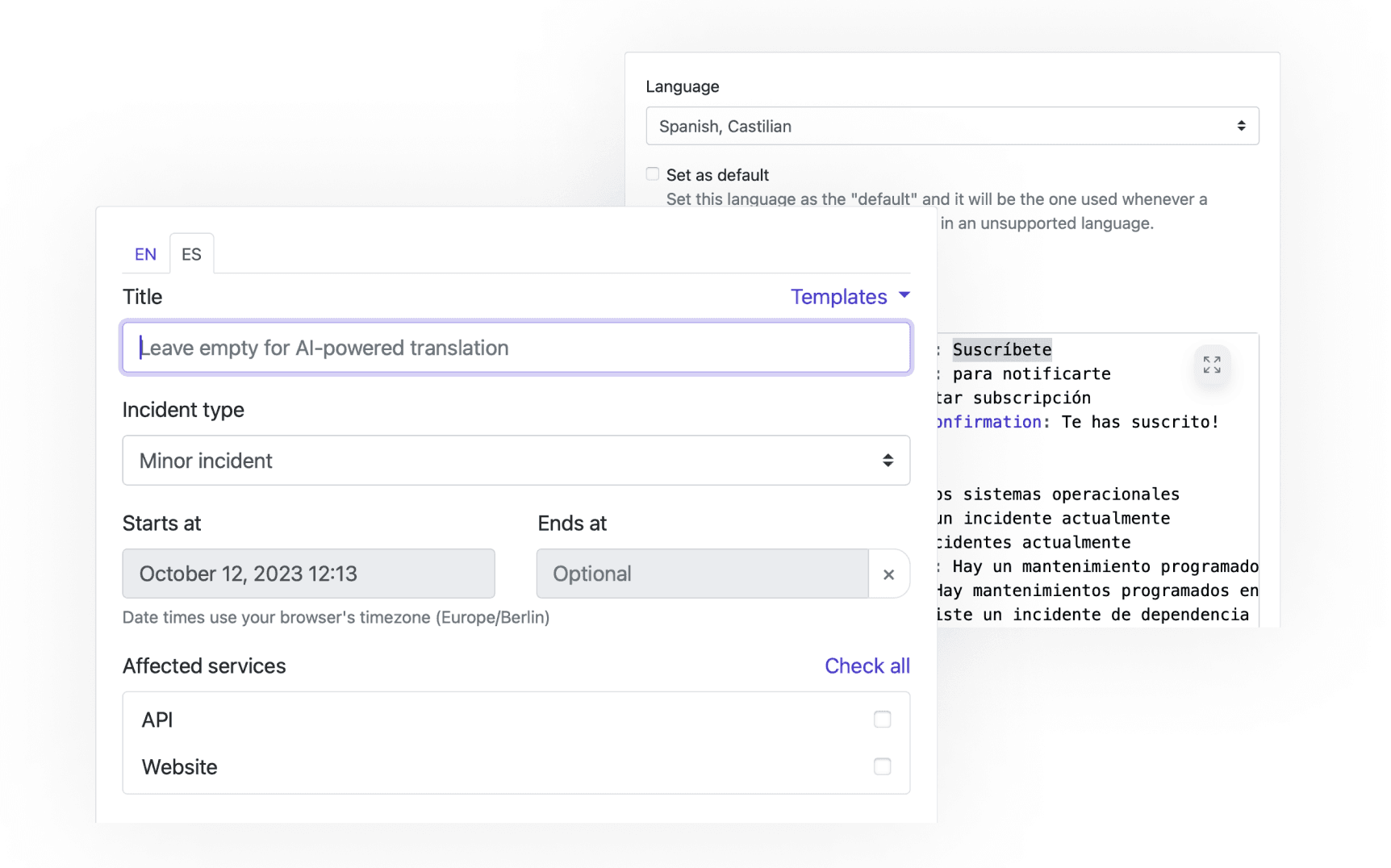1391x868 pixels.
Task: Click the Language select up-down arrows
Action: pos(1241,126)
